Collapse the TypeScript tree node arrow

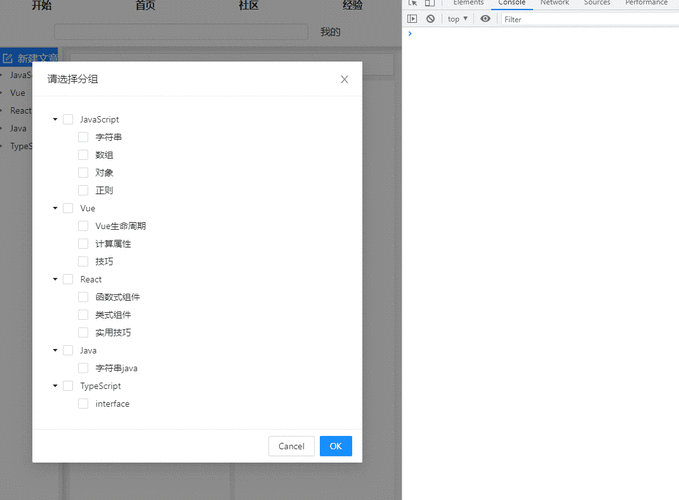(55, 386)
